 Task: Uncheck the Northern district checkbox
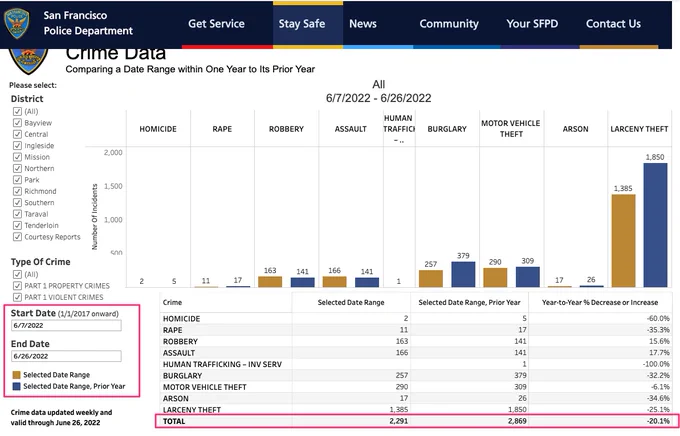17,168
